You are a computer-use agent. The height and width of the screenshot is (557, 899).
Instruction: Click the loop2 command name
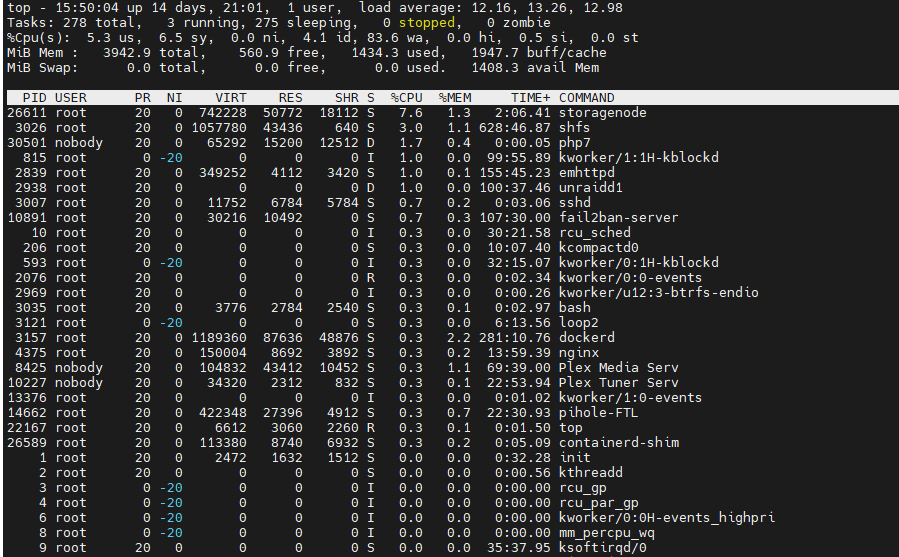coord(579,322)
